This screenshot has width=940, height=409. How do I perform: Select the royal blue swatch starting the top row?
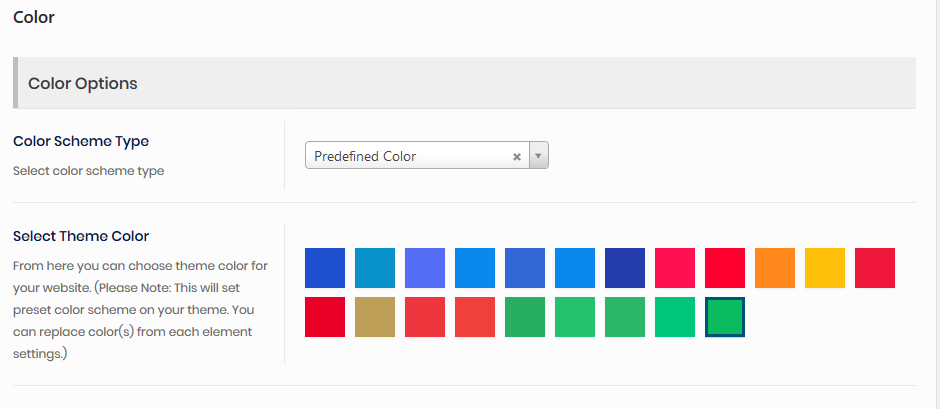click(x=325, y=268)
